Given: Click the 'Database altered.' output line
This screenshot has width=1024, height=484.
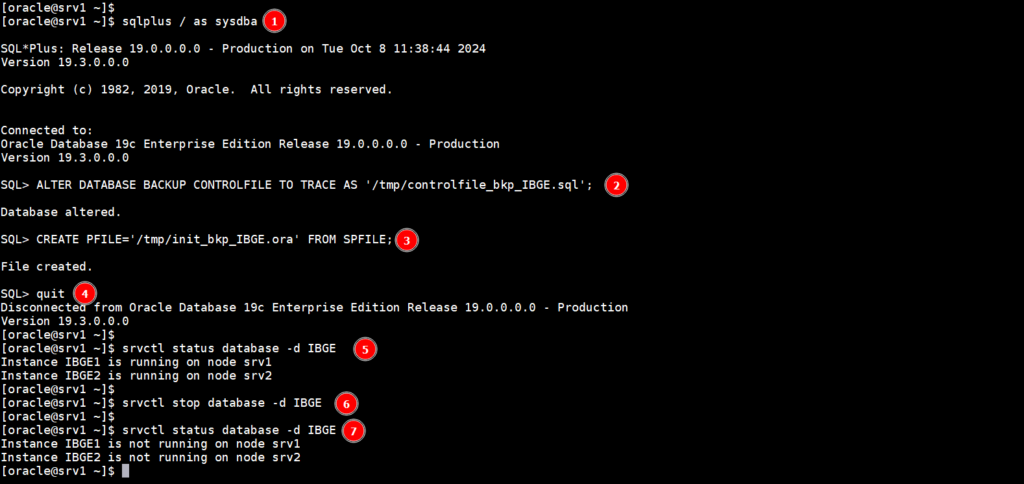Looking at the screenshot, I should tap(61, 212).
